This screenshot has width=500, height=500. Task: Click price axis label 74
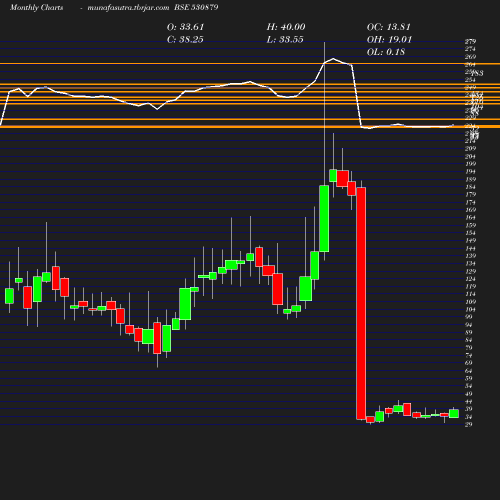(x=469, y=355)
